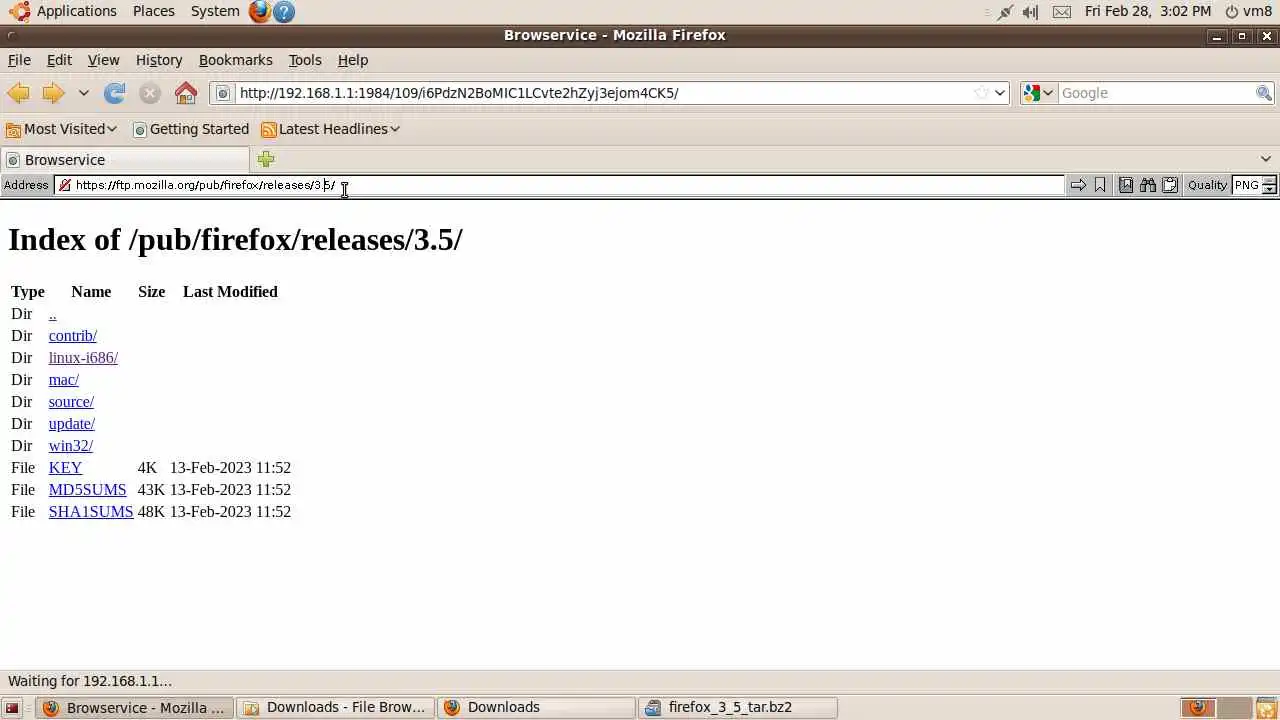Open the View menu
The width and height of the screenshot is (1280, 720).
coord(103,60)
